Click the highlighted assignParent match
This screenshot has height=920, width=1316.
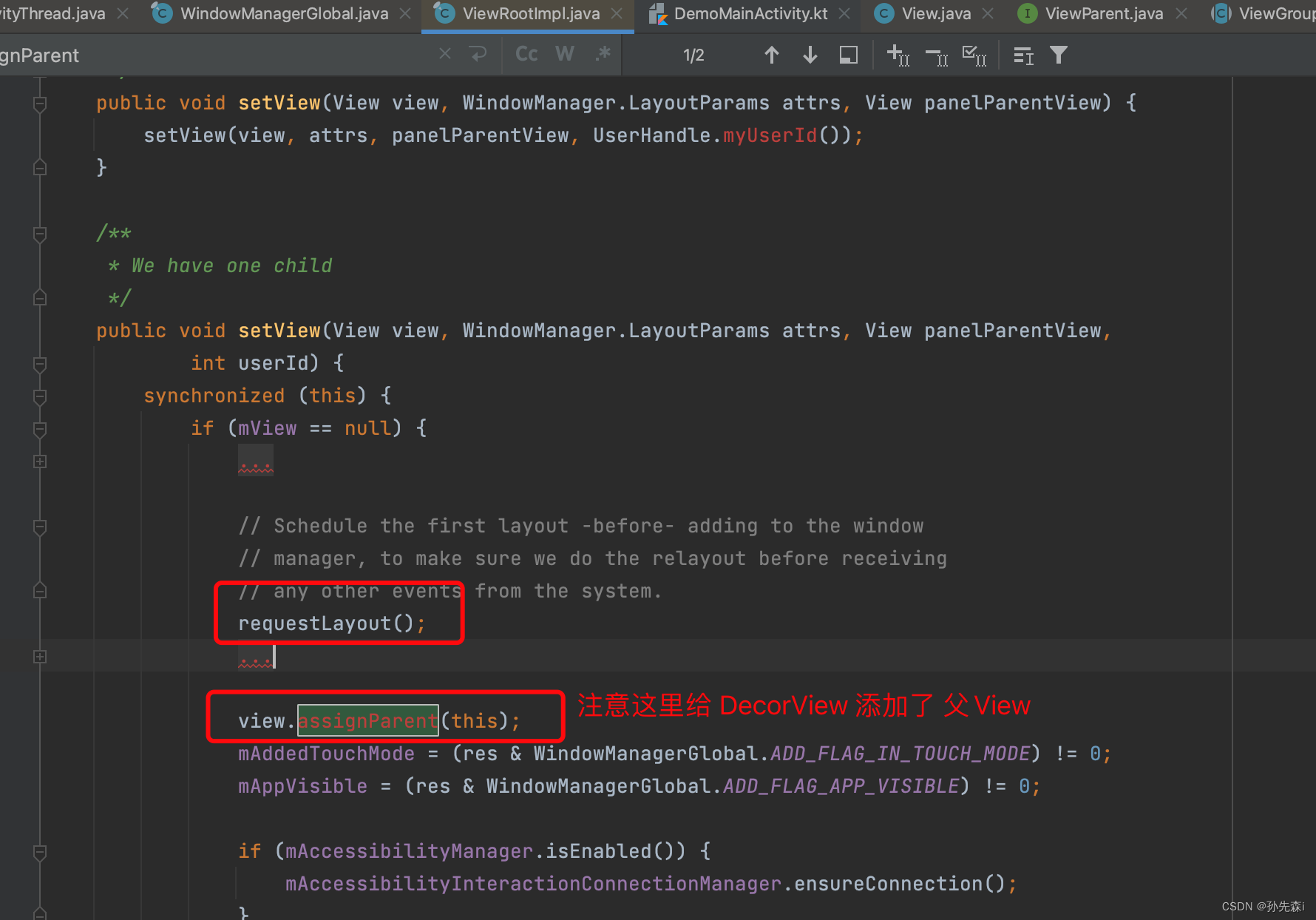368,721
